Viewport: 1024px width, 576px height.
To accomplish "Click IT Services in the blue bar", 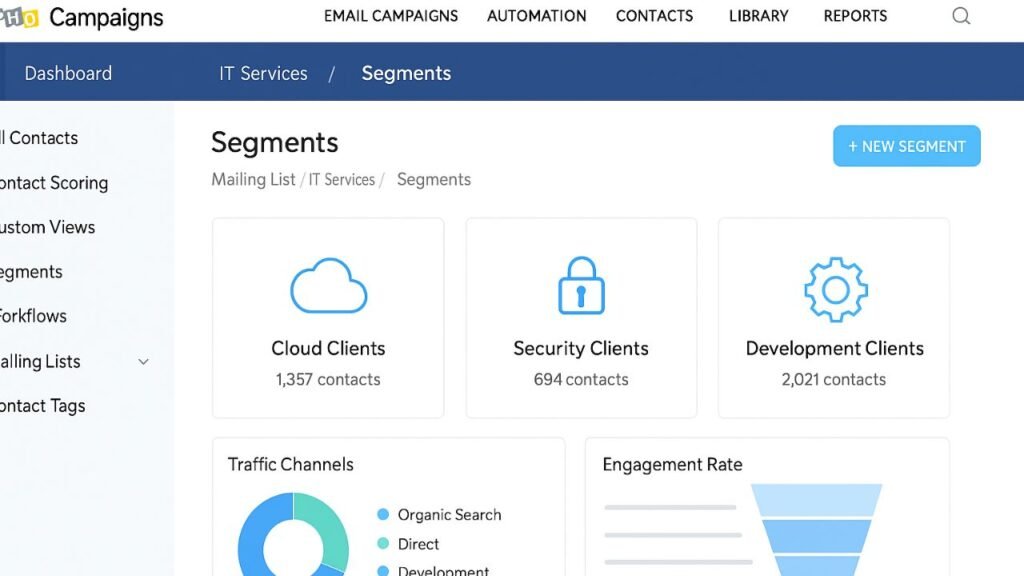I will click(x=263, y=73).
